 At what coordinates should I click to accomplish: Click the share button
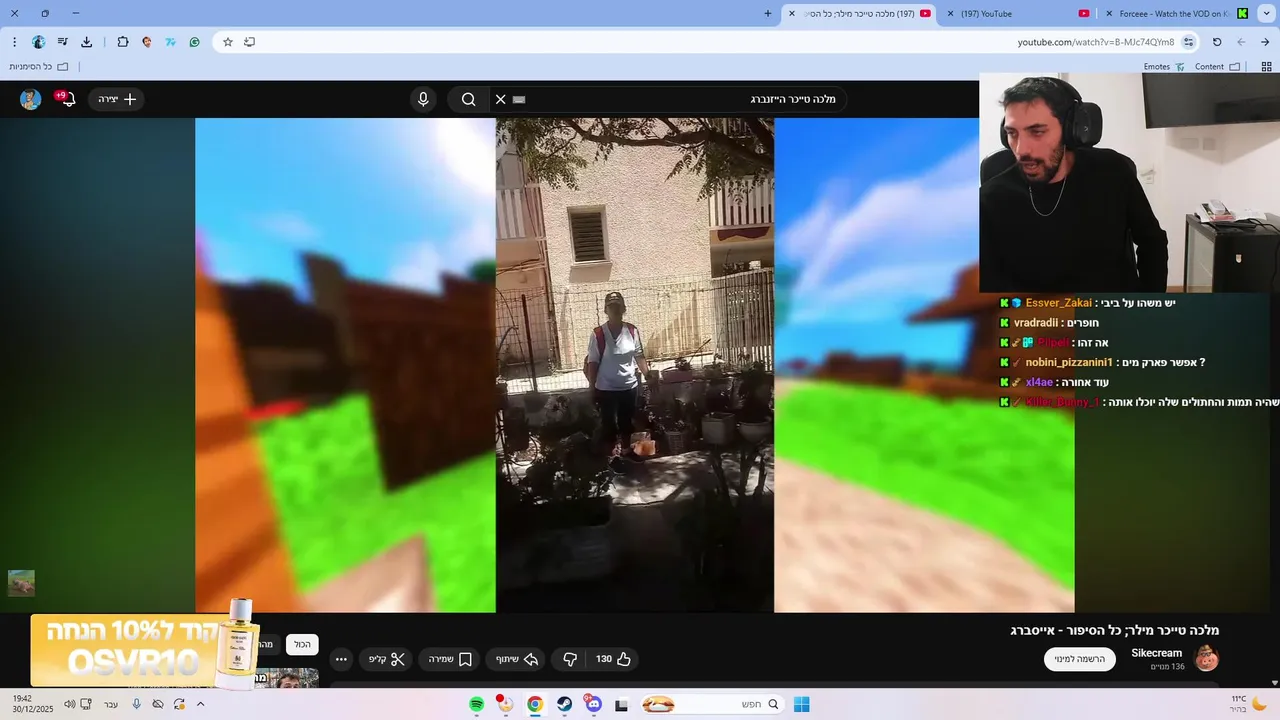[x=517, y=659]
